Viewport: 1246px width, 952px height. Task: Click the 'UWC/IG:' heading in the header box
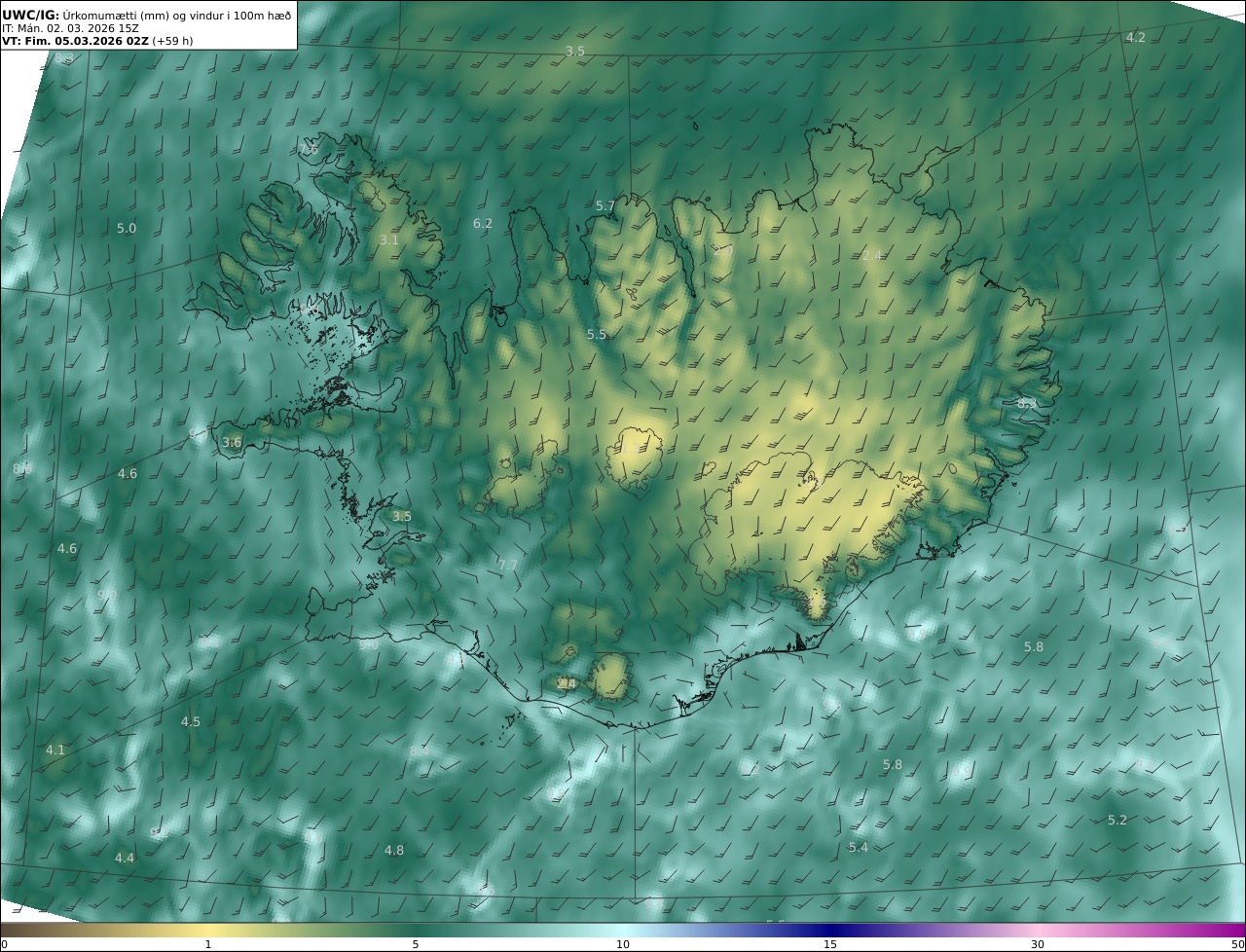(31, 15)
